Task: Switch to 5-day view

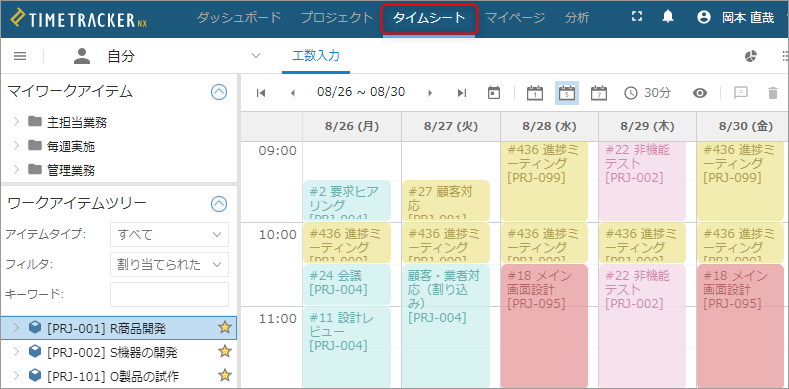Action: coord(567,93)
